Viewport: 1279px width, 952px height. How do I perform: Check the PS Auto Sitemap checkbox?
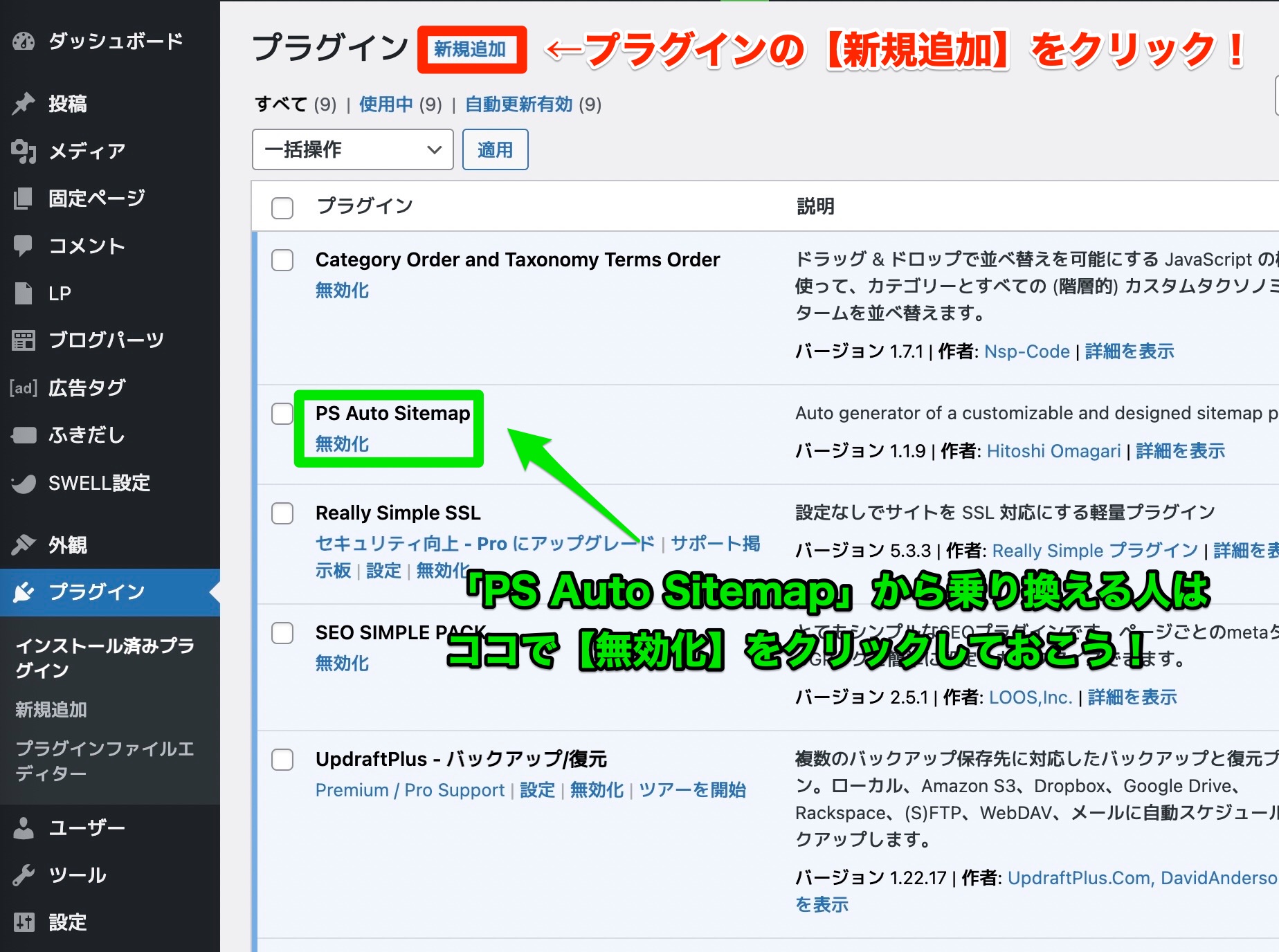[282, 414]
